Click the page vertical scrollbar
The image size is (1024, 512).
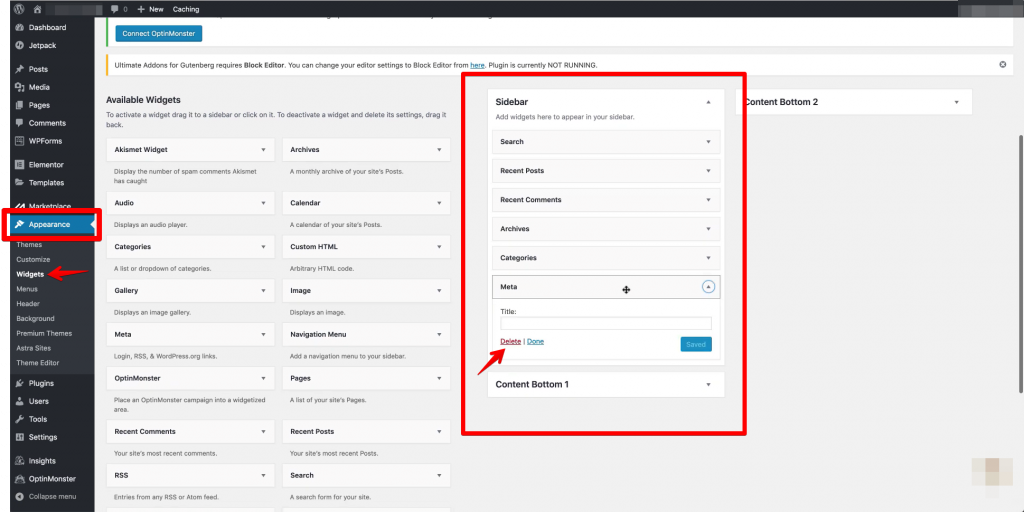1020,264
